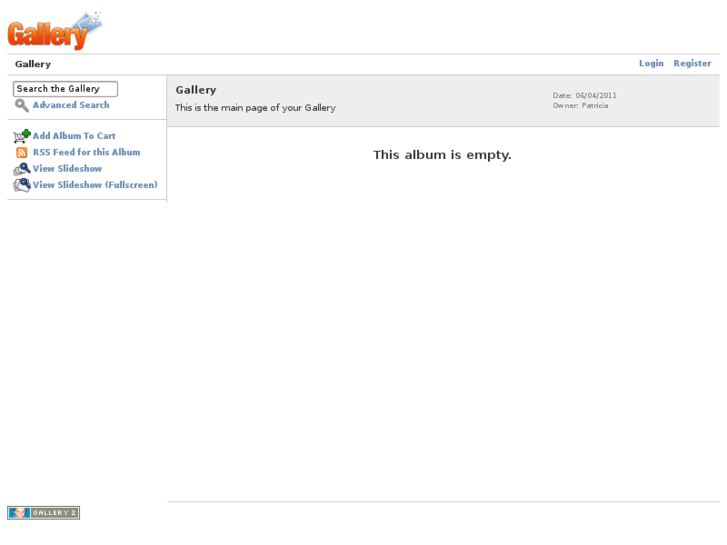The image size is (727, 545).
Task: Open the Login link
Action: 651,63
